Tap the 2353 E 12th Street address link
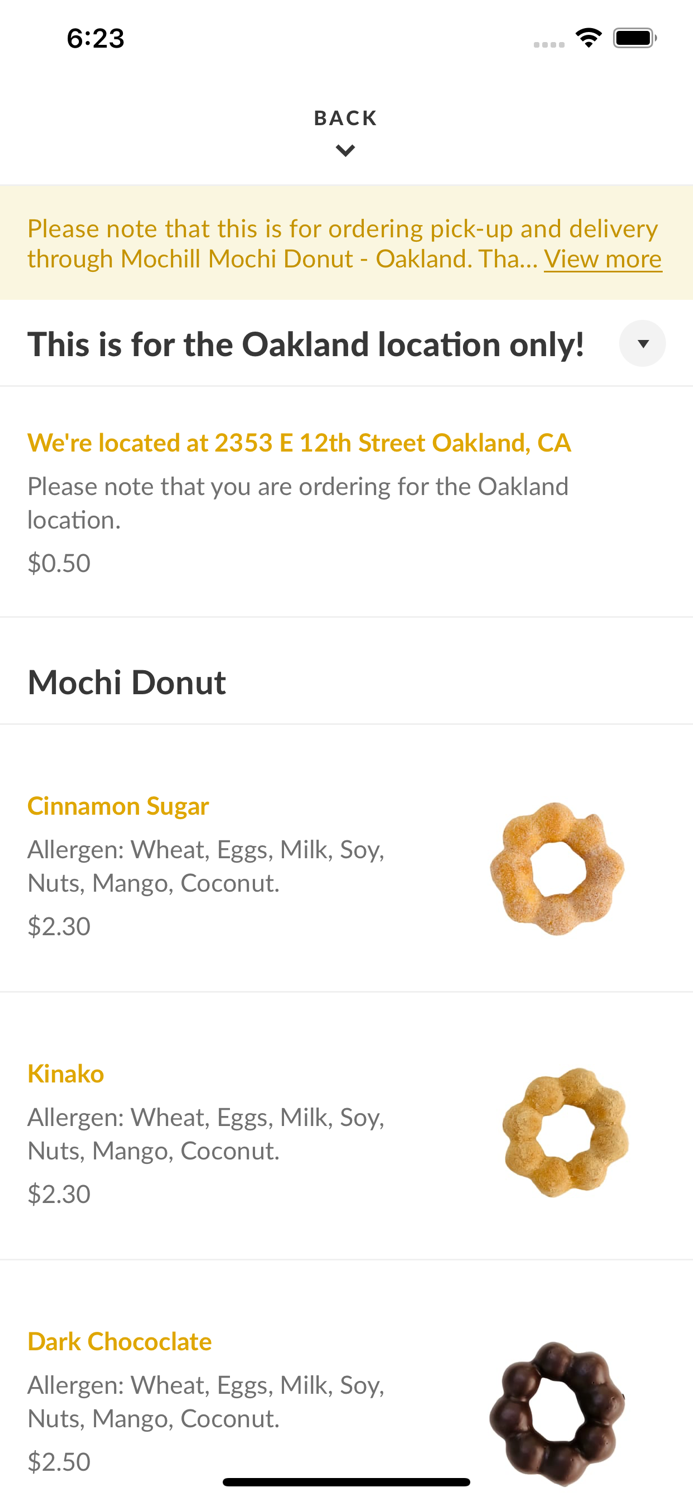 pos(299,443)
